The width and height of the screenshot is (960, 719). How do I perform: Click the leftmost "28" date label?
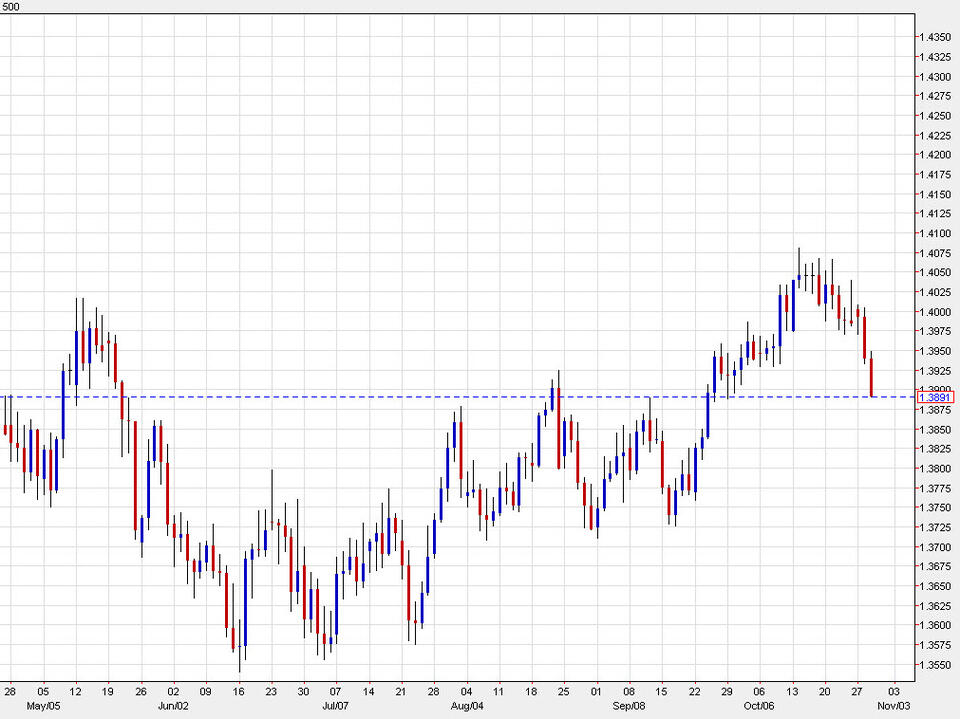pyautogui.click(x=12, y=690)
